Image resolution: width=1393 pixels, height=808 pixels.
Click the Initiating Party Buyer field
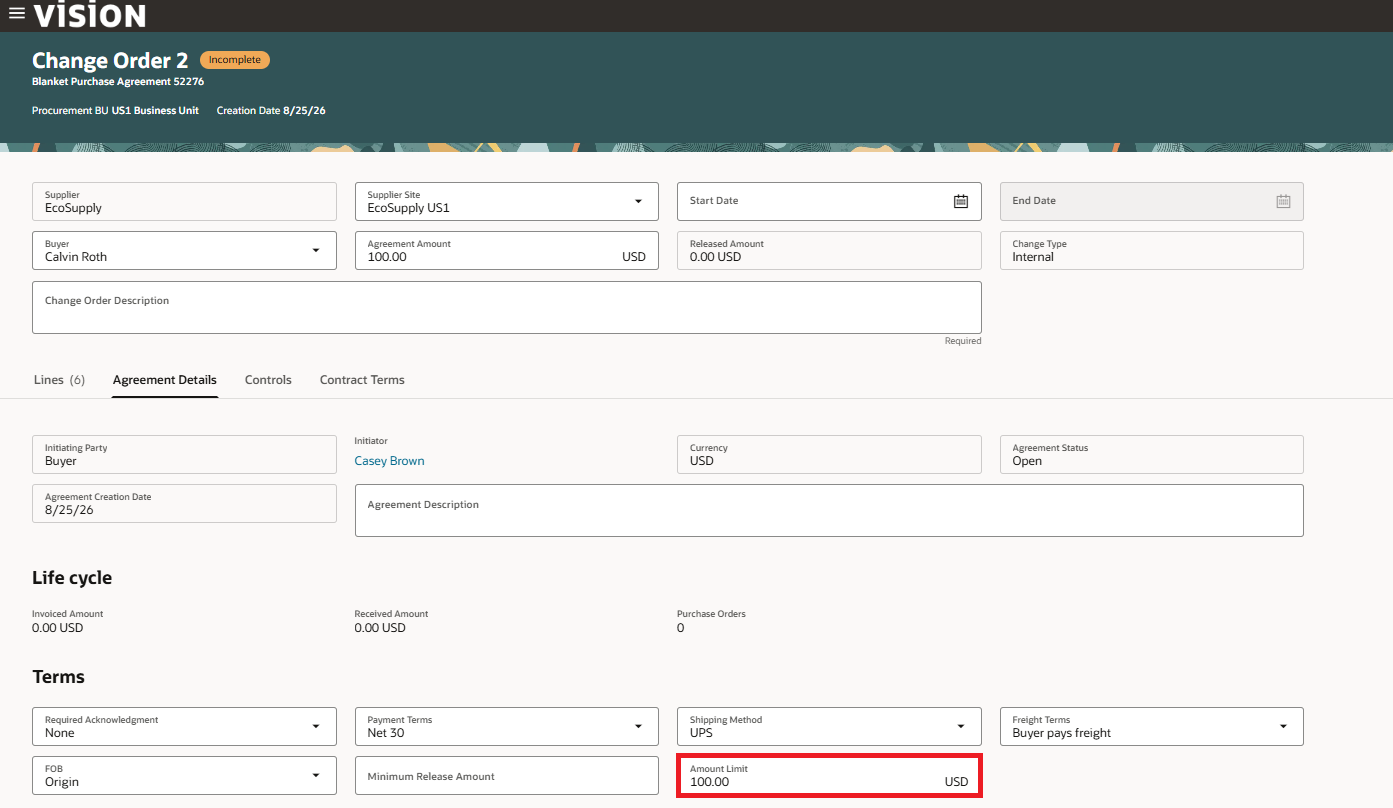[x=184, y=454]
